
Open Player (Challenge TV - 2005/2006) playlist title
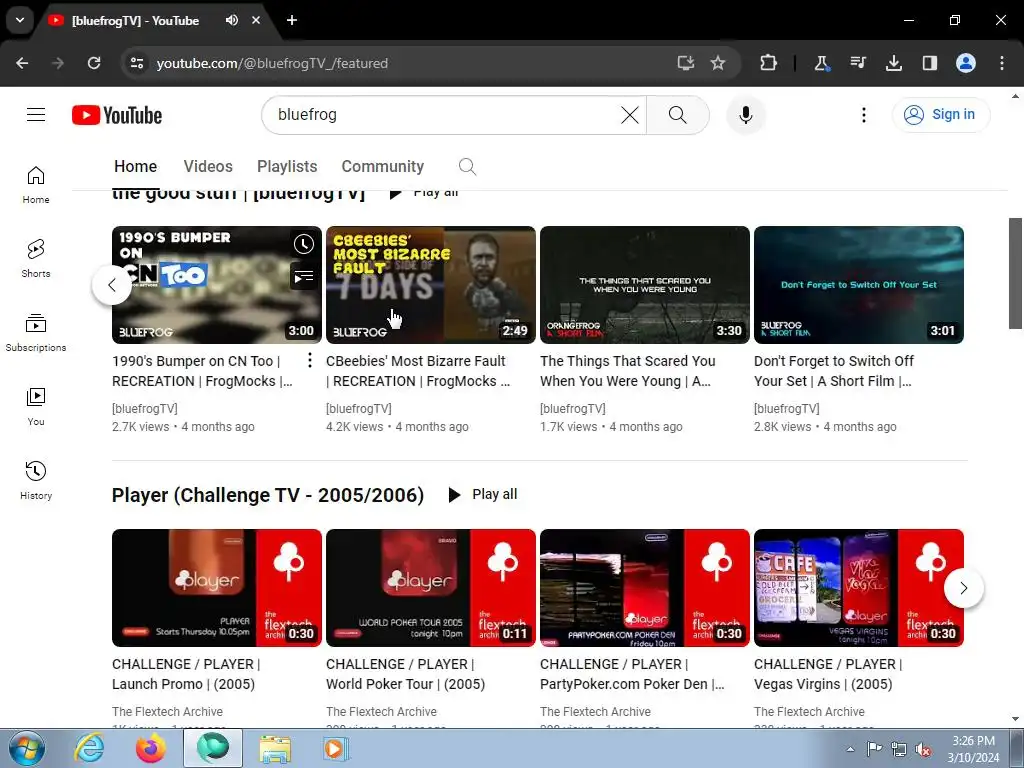click(268, 495)
